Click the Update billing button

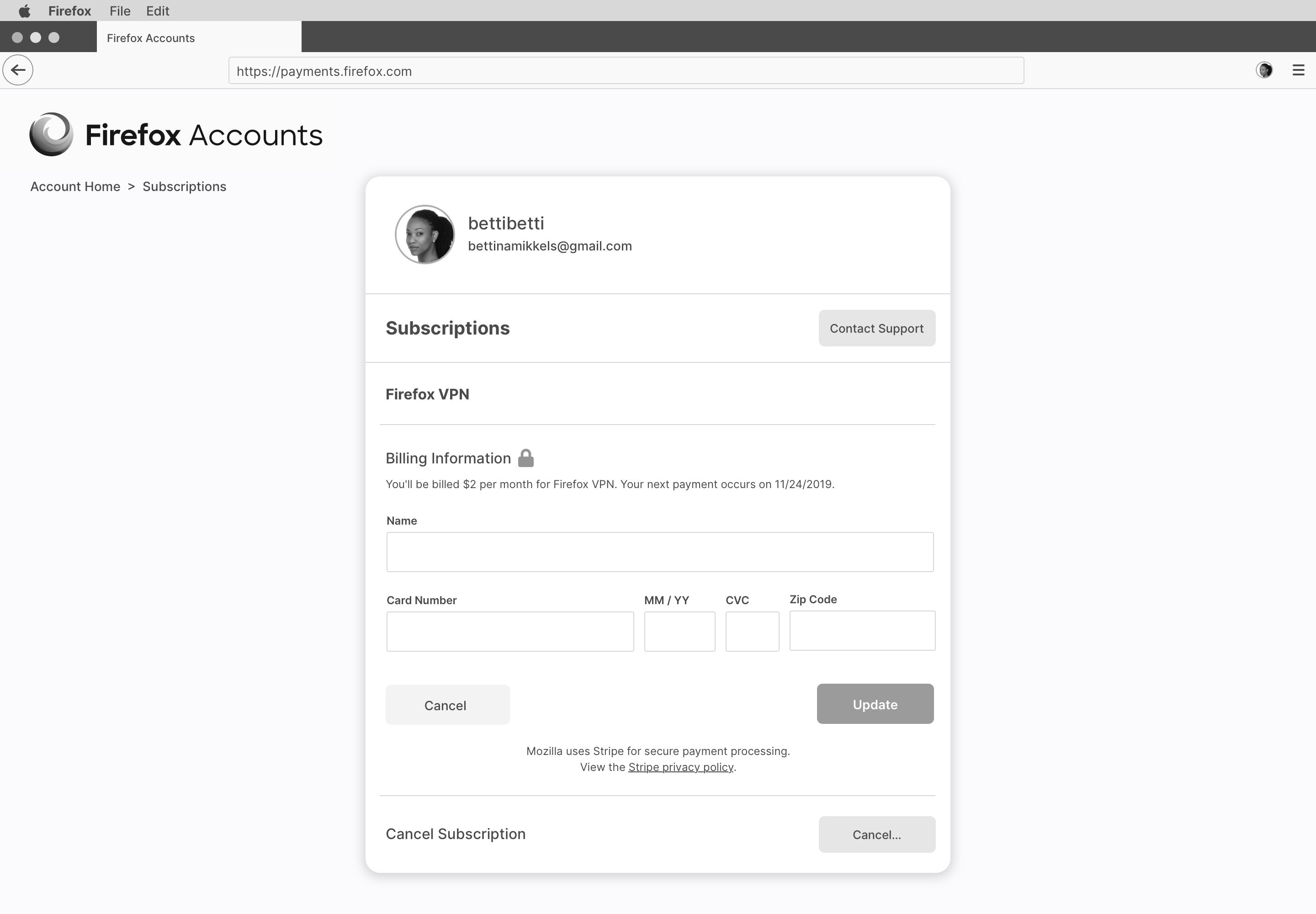[x=875, y=704]
